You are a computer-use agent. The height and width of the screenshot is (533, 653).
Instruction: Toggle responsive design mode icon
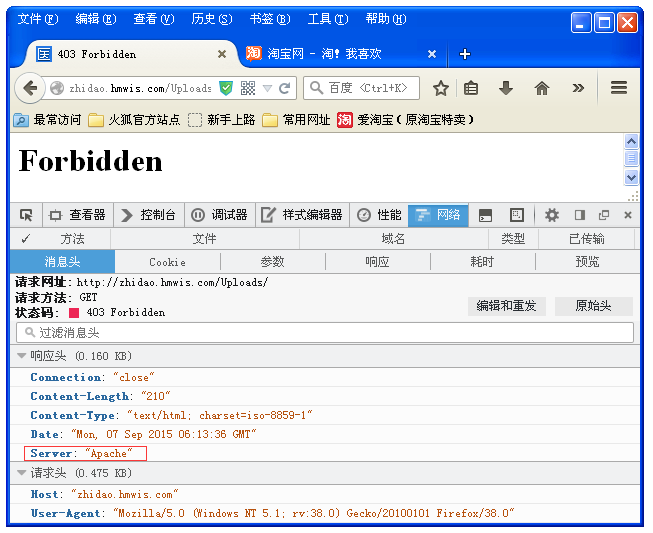516,215
